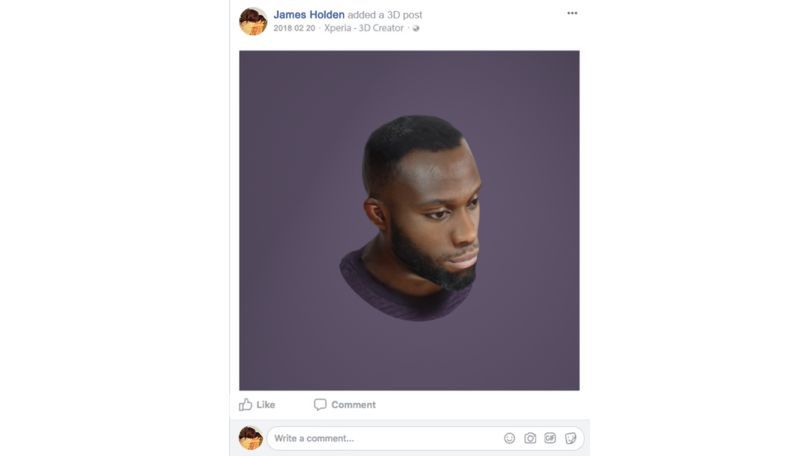810x456 pixels.
Task: Open the post options three-dot menu
Action: pos(572,14)
